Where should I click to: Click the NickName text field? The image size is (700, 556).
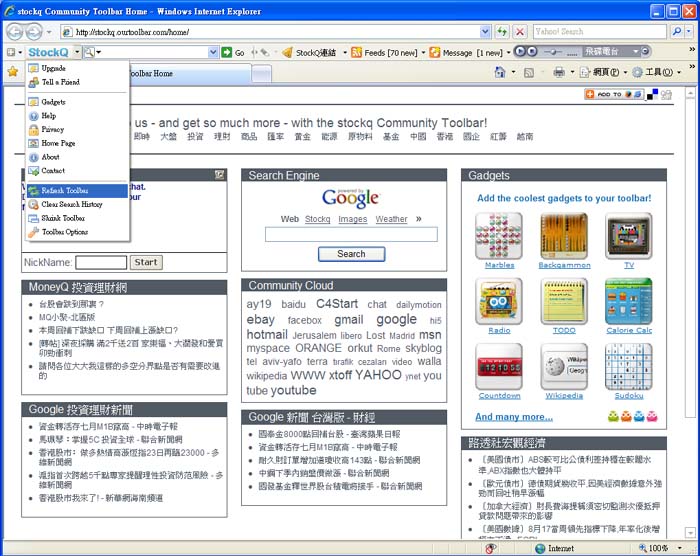click(x=101, y=262)
